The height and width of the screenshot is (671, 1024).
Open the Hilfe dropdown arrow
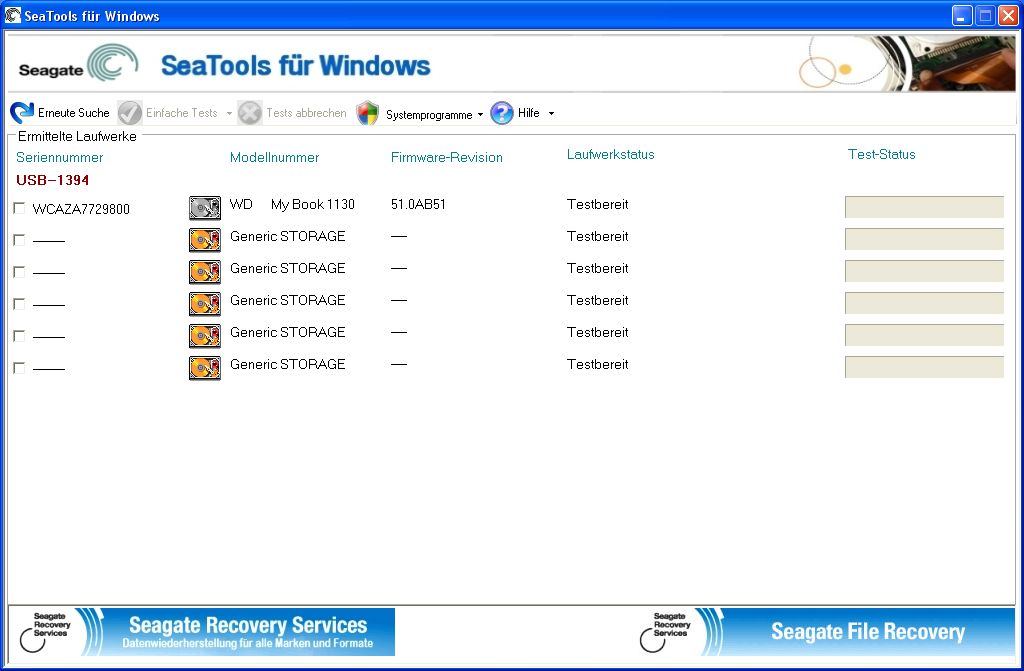[x=551, y=114]
